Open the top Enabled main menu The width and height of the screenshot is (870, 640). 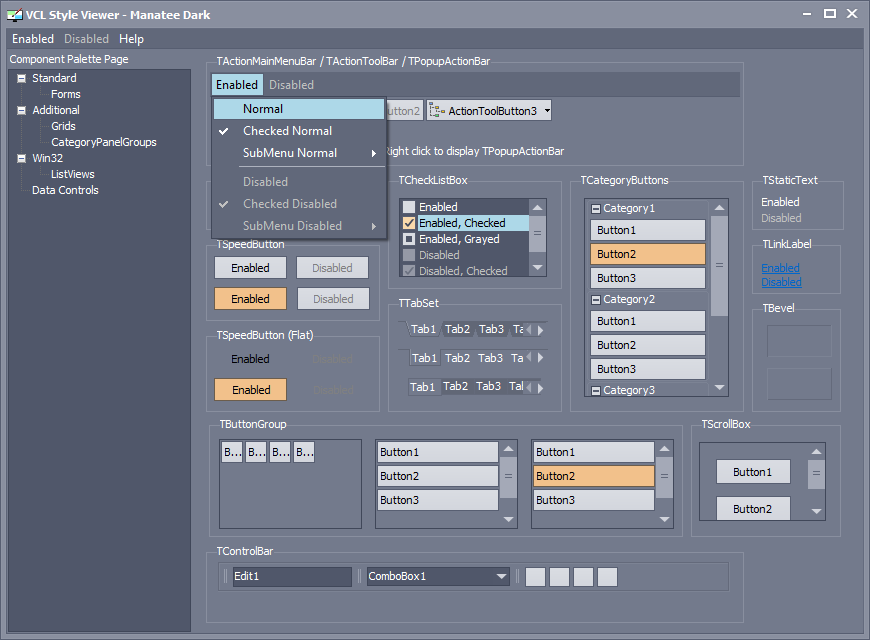33,39
